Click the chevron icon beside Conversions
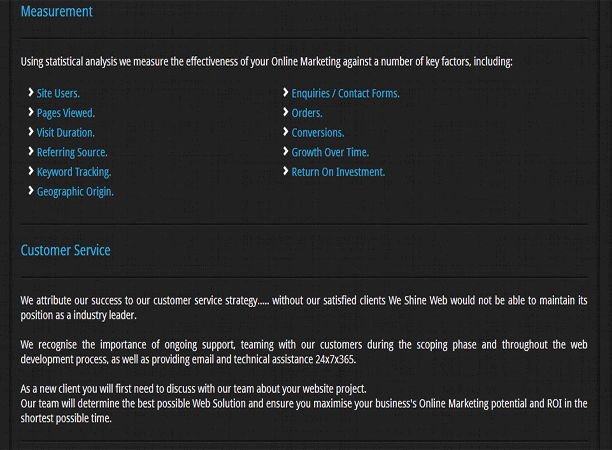The width and height of the screenshot is (612, 450). (x=286, y=132)
